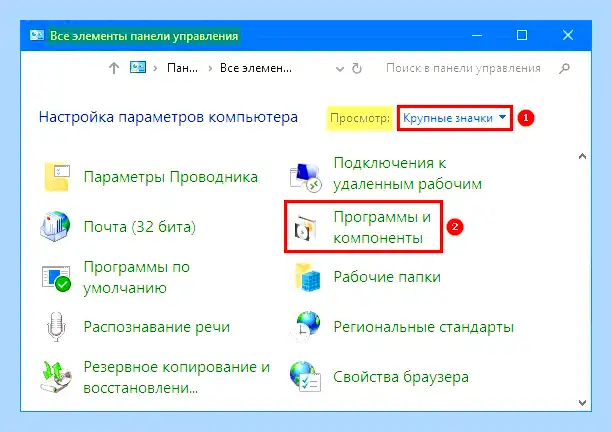
Task: Open the Программы по умолчанию icon
Action: (x=56, y=277)
